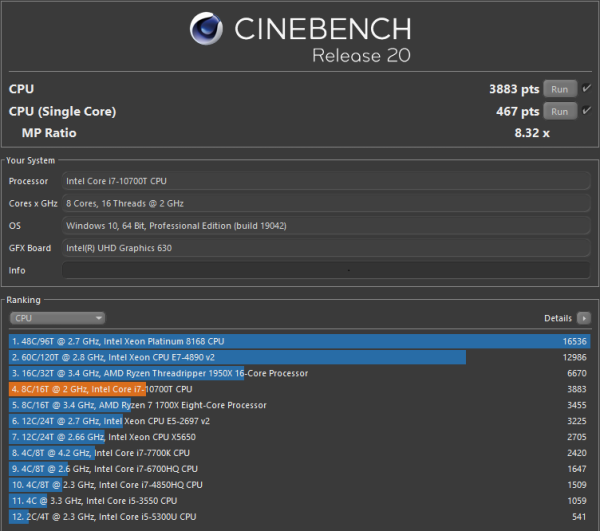This screenshot has height=531, width=600.
Task: Click the Processor field with i7-10700T
Action: pyautogui.click(x=326, y=181)
